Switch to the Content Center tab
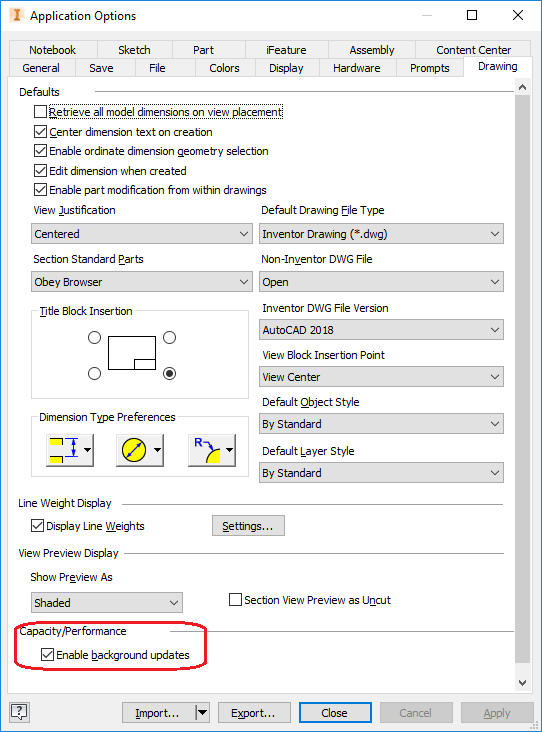 point(473,50)
